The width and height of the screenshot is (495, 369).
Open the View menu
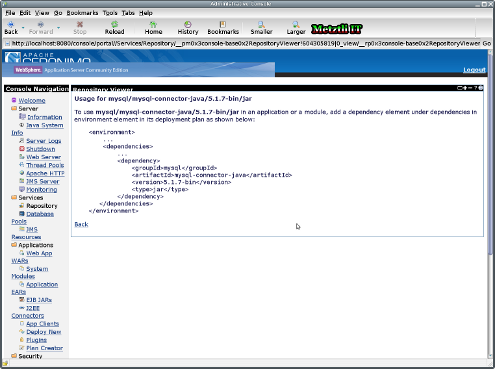pos(42,13)
